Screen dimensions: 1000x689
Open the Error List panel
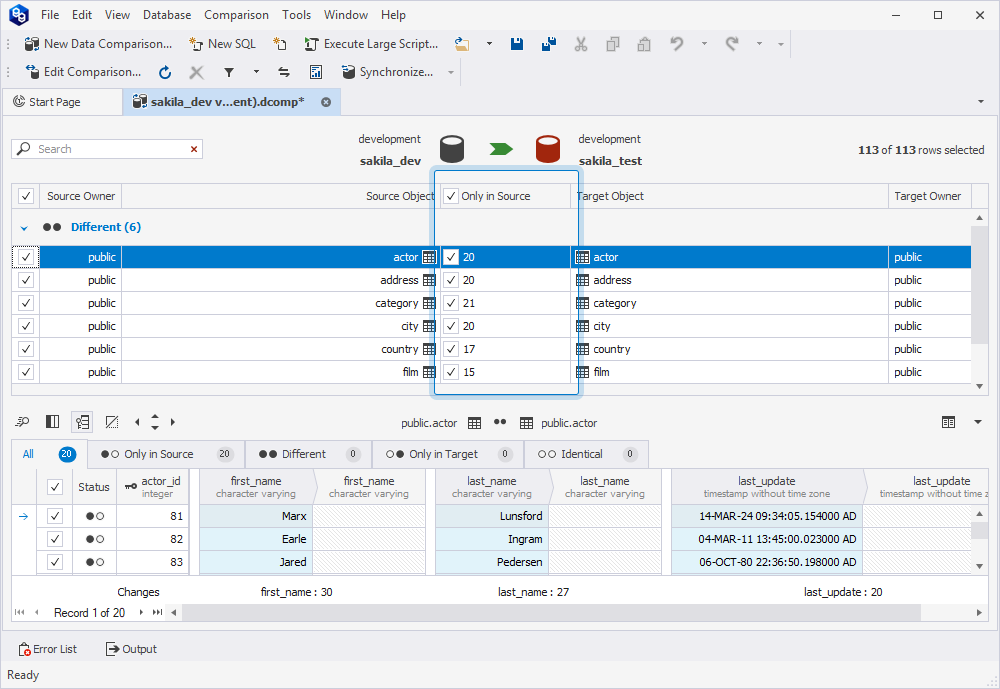click(x=47, y=649)
